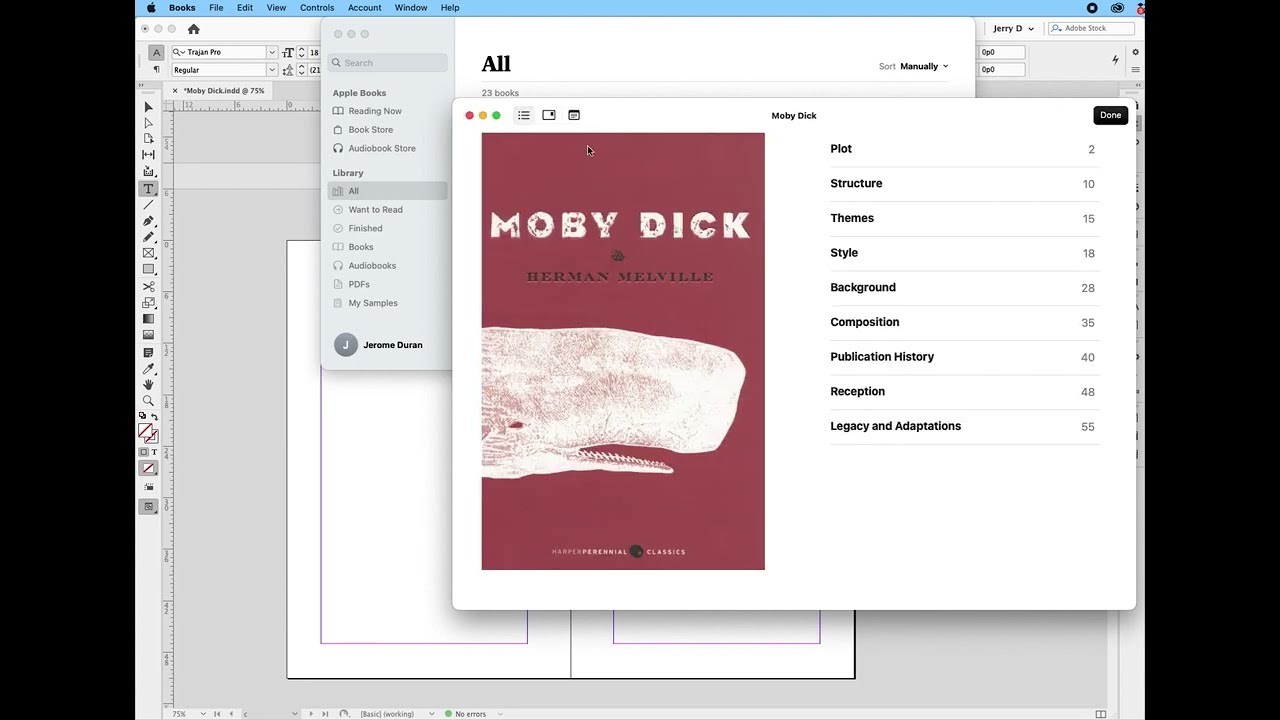The height and width of the screenshot is (720, 1280).
Task: Switch to Moby Dick.indd document tab
Action: [224, 91]
